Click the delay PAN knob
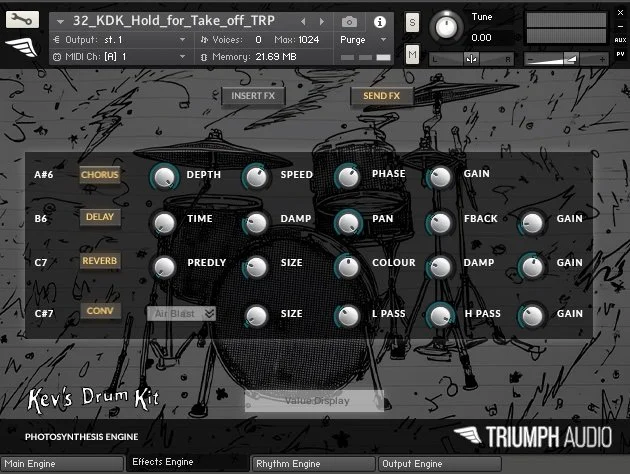 point(348,223)
